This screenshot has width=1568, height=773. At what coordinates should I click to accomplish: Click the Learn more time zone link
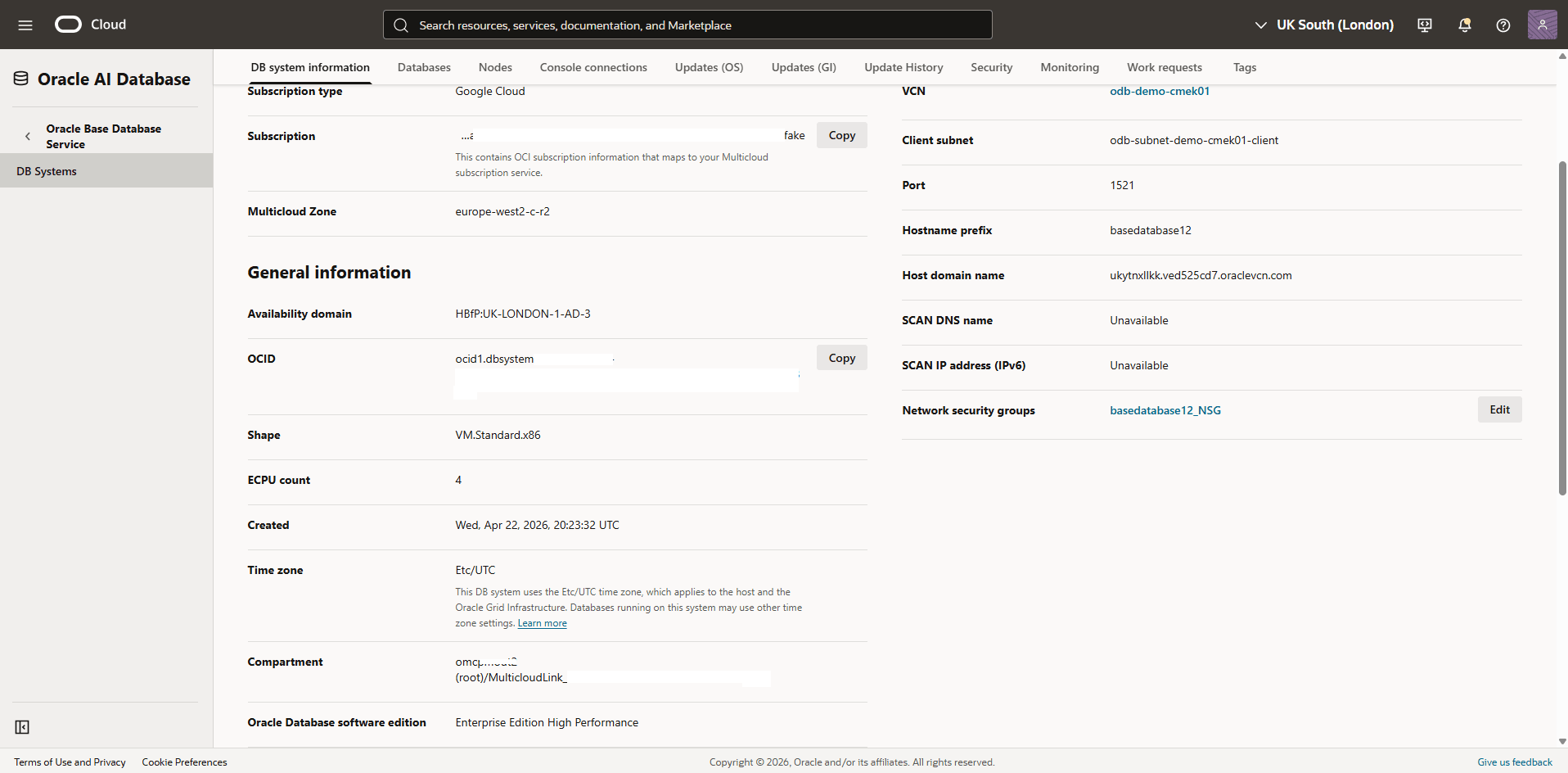point(542,623)
